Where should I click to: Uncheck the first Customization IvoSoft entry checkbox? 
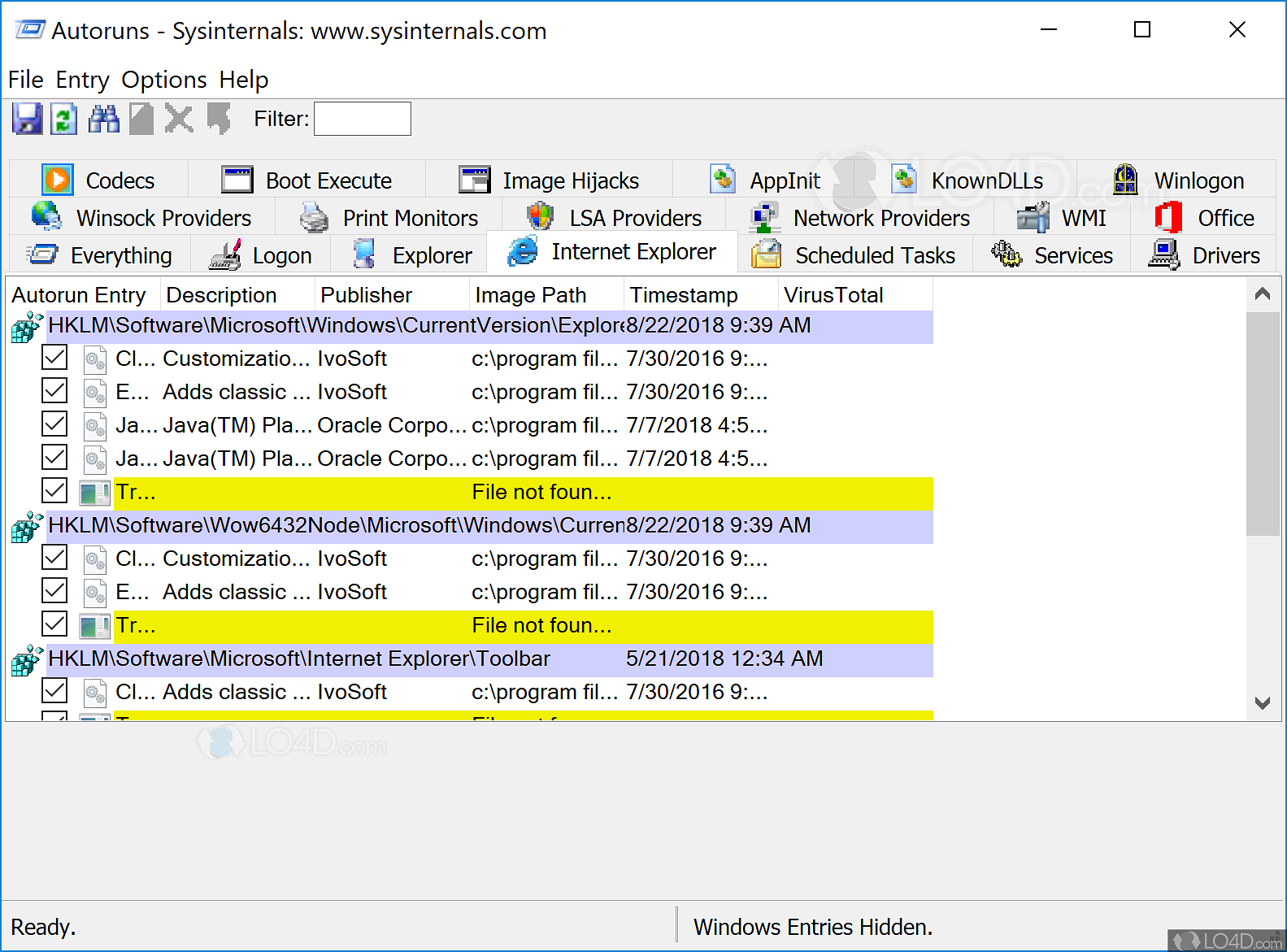click(x=54, y=358)
